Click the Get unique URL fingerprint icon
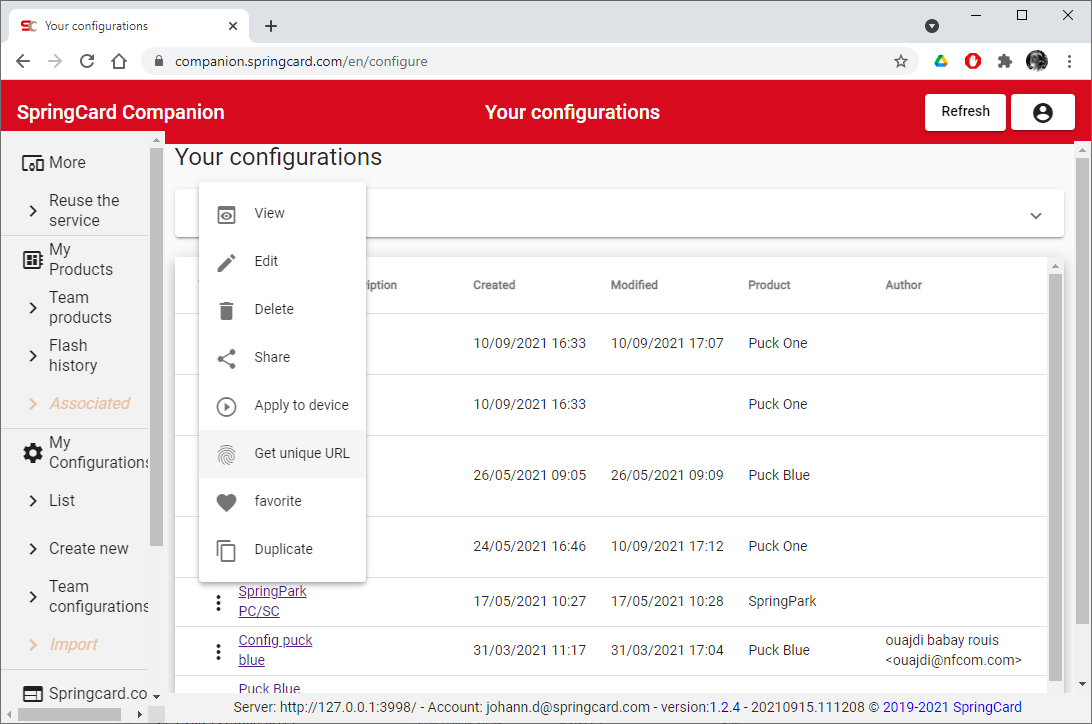The width and height of the screenshot is (1092, 724). 228,453
